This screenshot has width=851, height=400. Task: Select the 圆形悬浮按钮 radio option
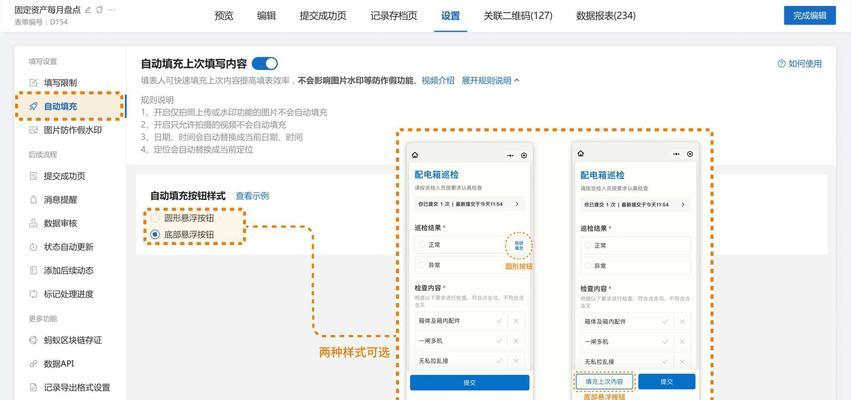(x=155, y=217)
